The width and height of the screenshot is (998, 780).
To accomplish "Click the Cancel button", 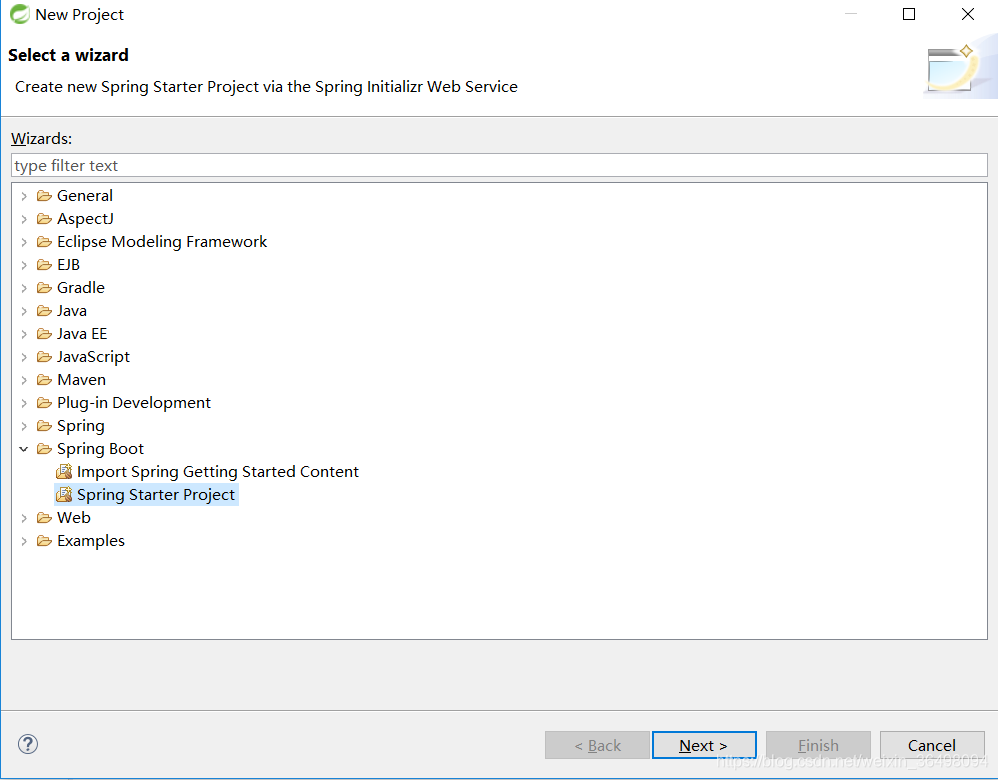I will (x=932, y=745).
